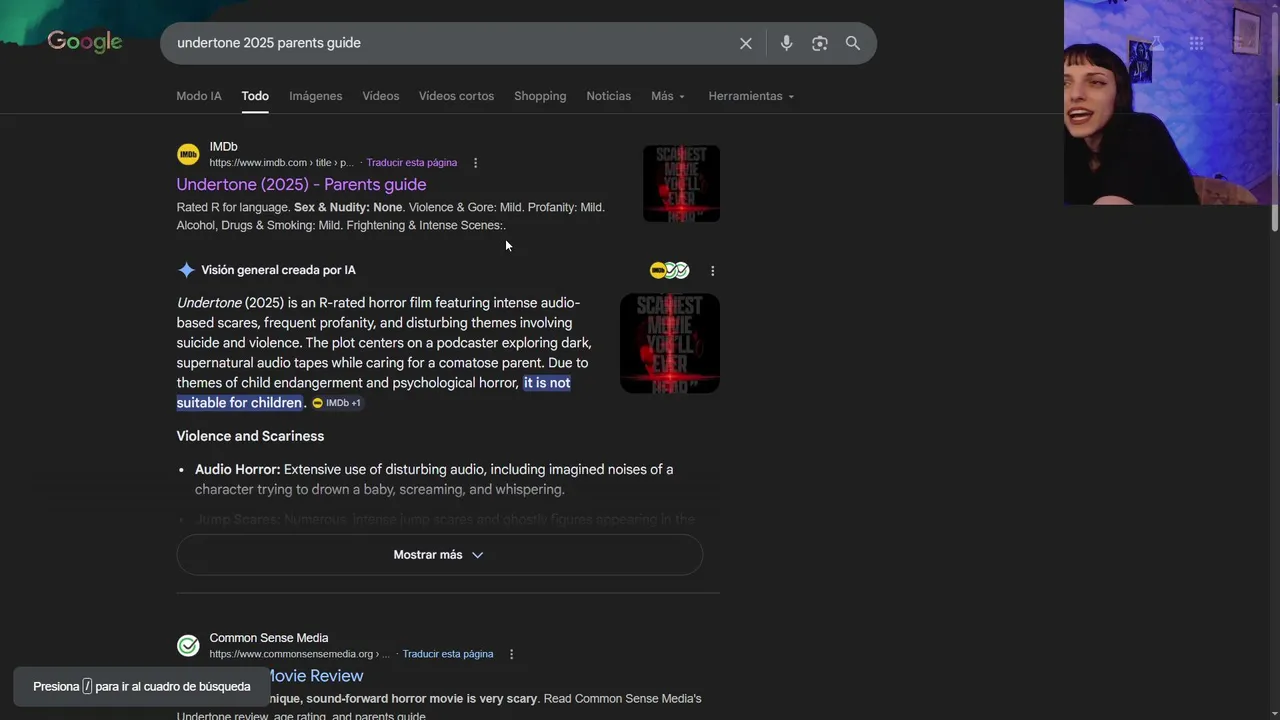Viewport: 1280px width, 720px height.
Task: Switch to Shopping tab
Action: coord(540,96)
